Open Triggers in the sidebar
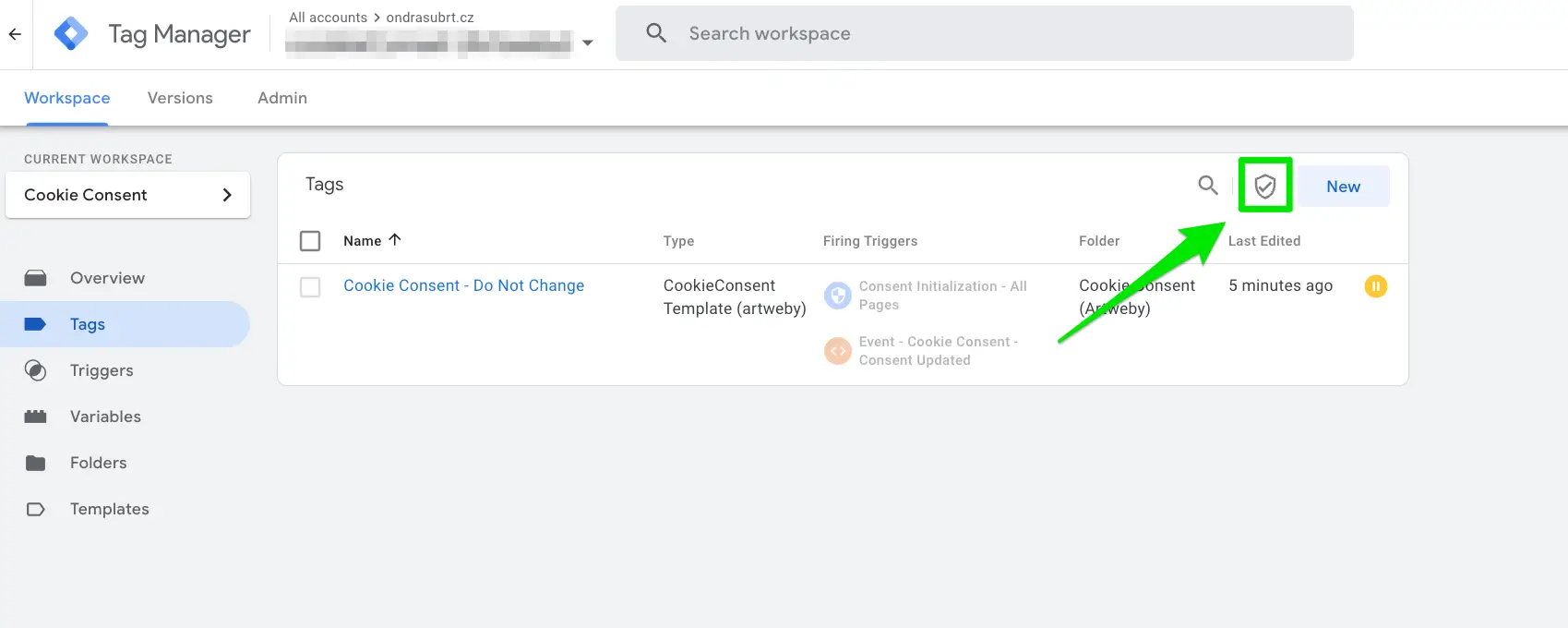1568x628 pixels. [126, 370]
